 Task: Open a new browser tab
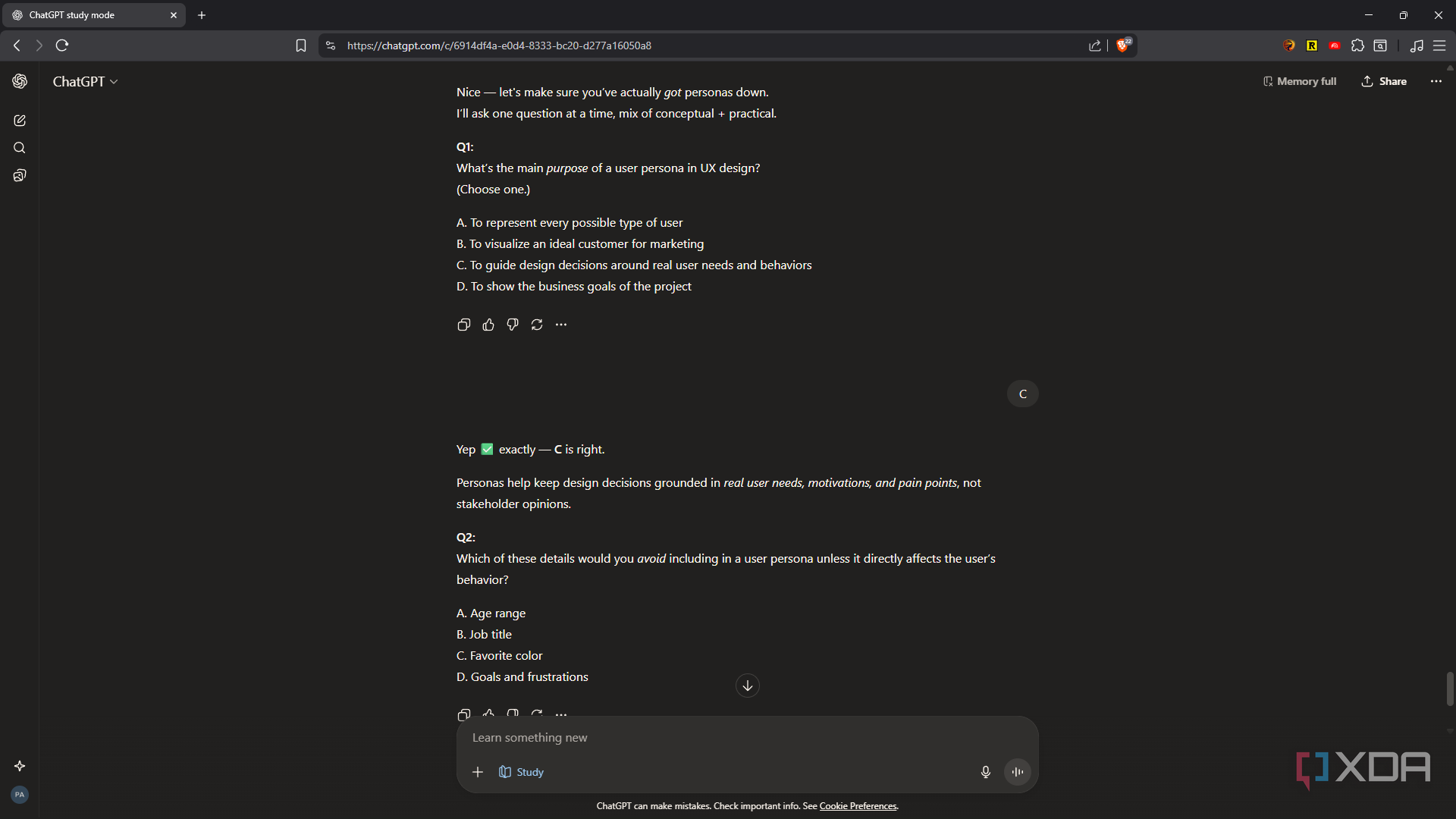coord(202,15)
